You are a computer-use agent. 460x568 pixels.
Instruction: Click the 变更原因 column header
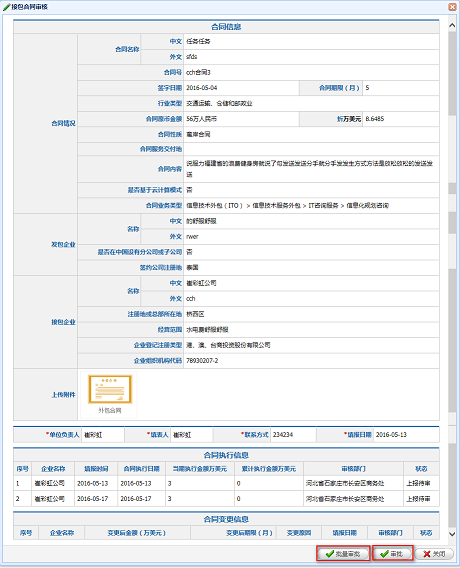tap(299, 533)
